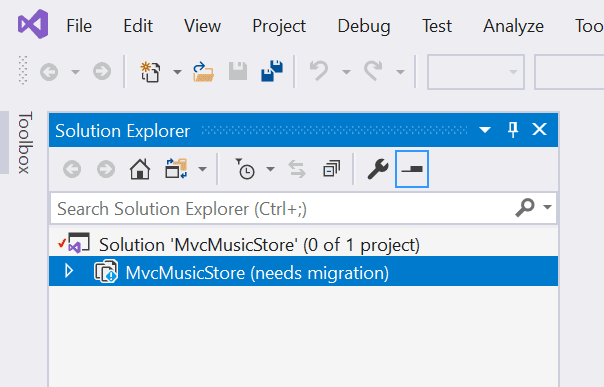604x387 pixels.
Task: Click the Save All icon
Action: point(272,71)
